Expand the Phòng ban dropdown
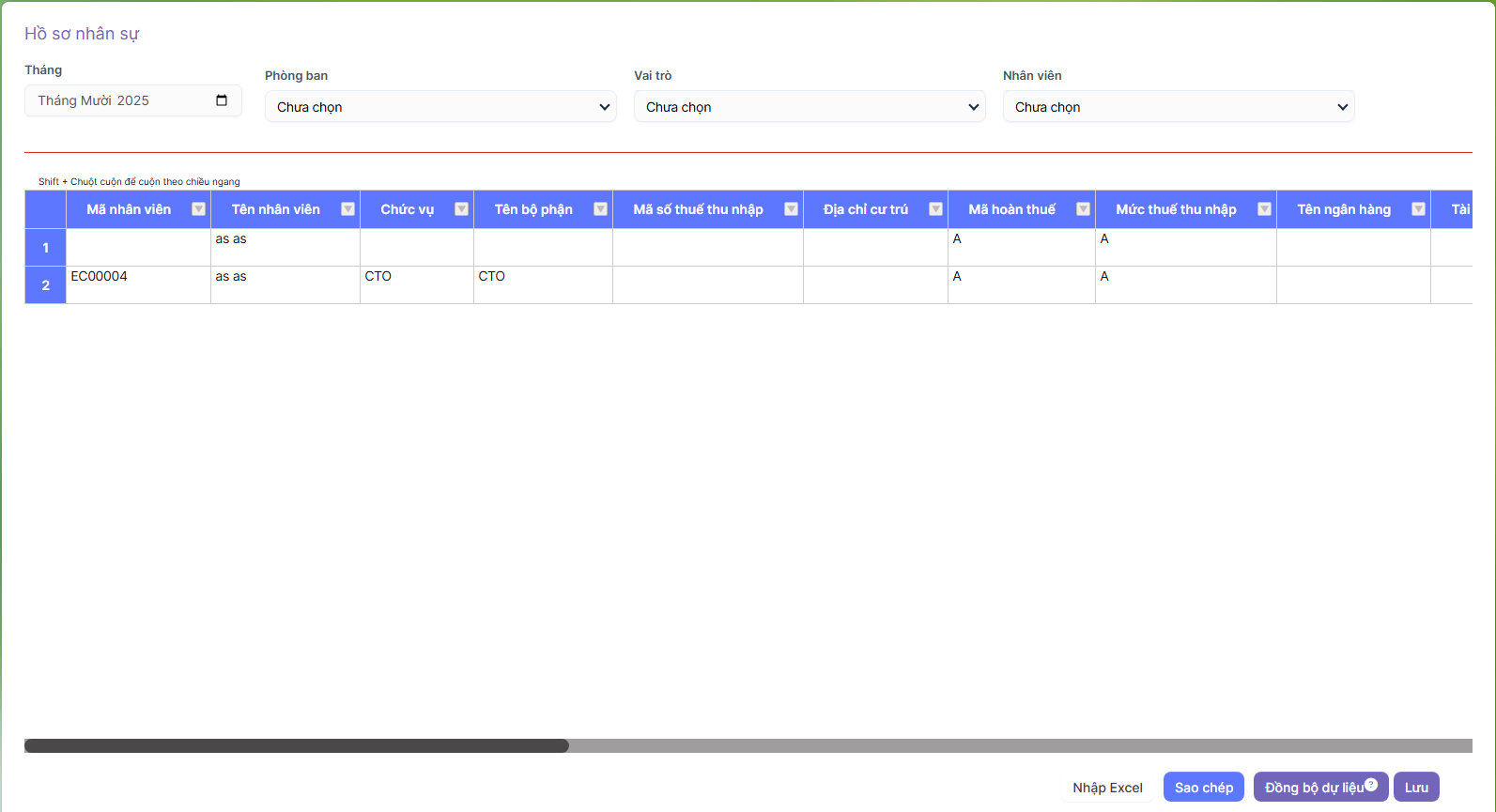The width and height of the screenshot is (1496, 812). point(440,107)
